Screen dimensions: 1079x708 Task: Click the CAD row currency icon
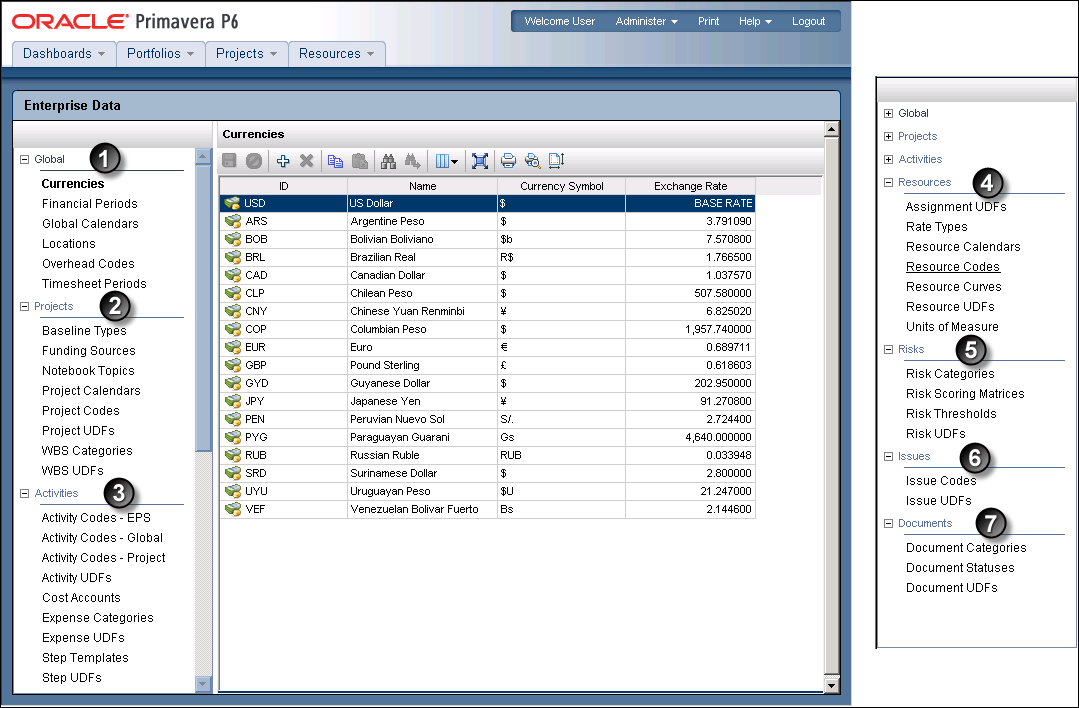click(233, 275)
